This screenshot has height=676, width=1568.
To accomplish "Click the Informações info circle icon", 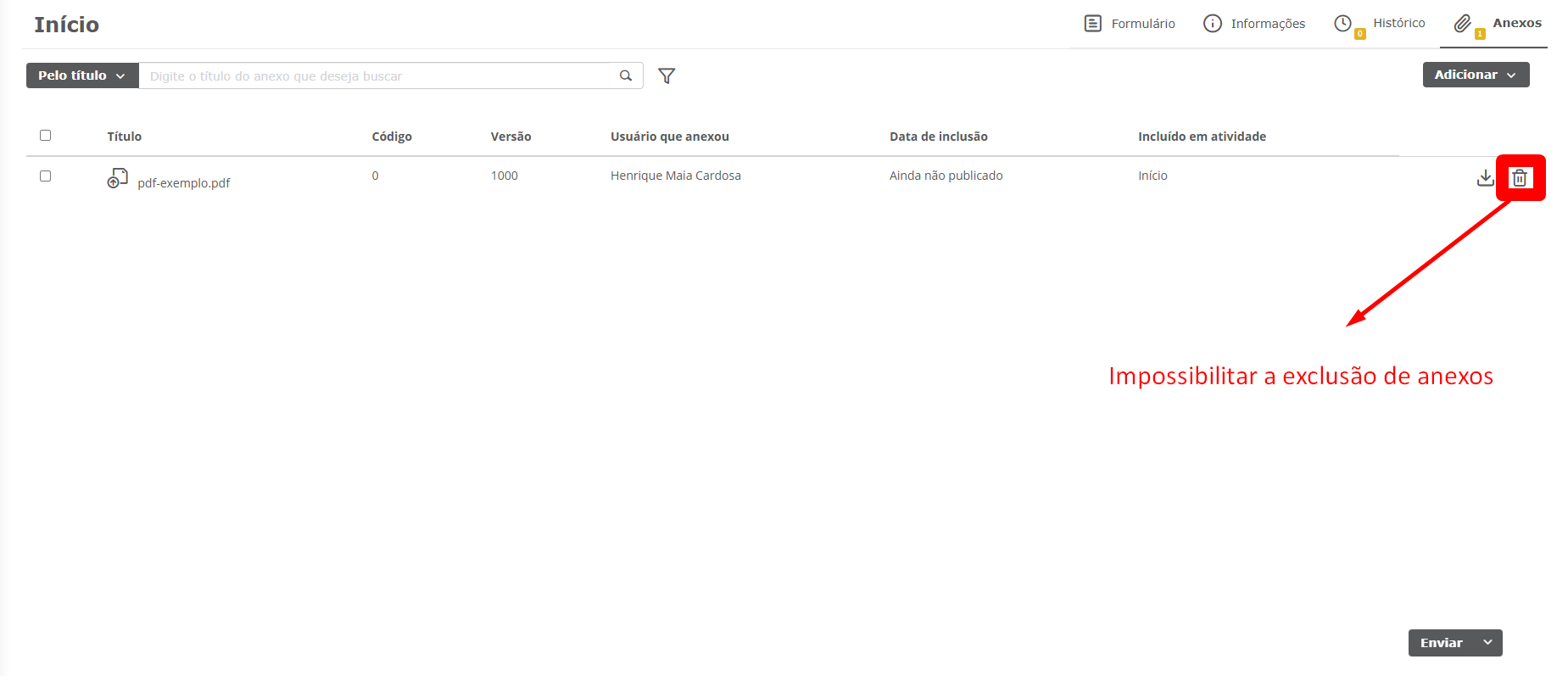I will [1213, 24].
